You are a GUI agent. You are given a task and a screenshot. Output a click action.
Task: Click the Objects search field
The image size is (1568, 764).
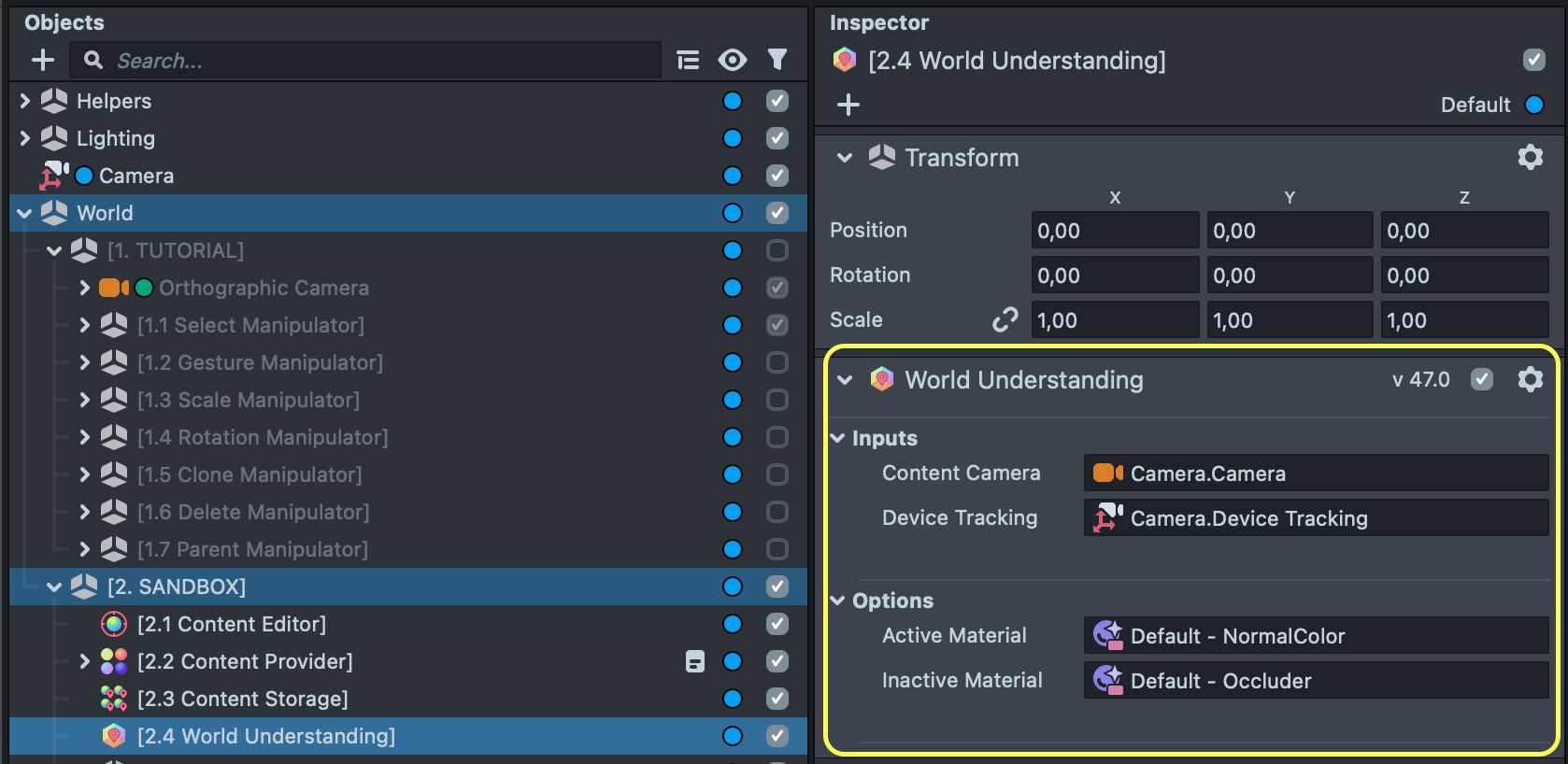(383, 61)
